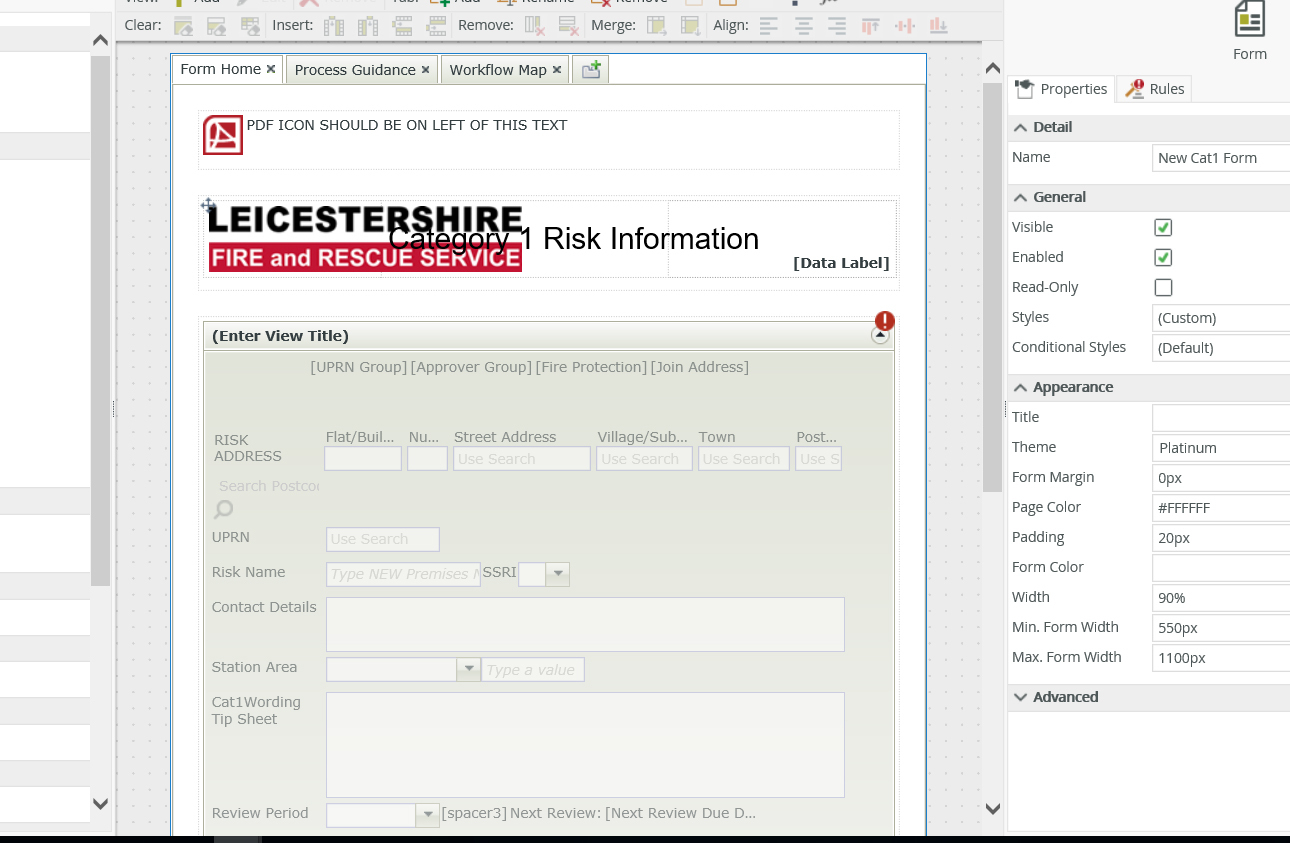Close the Process Guidance tab
The image size is (1290, 843).
(x=425, y=70)
